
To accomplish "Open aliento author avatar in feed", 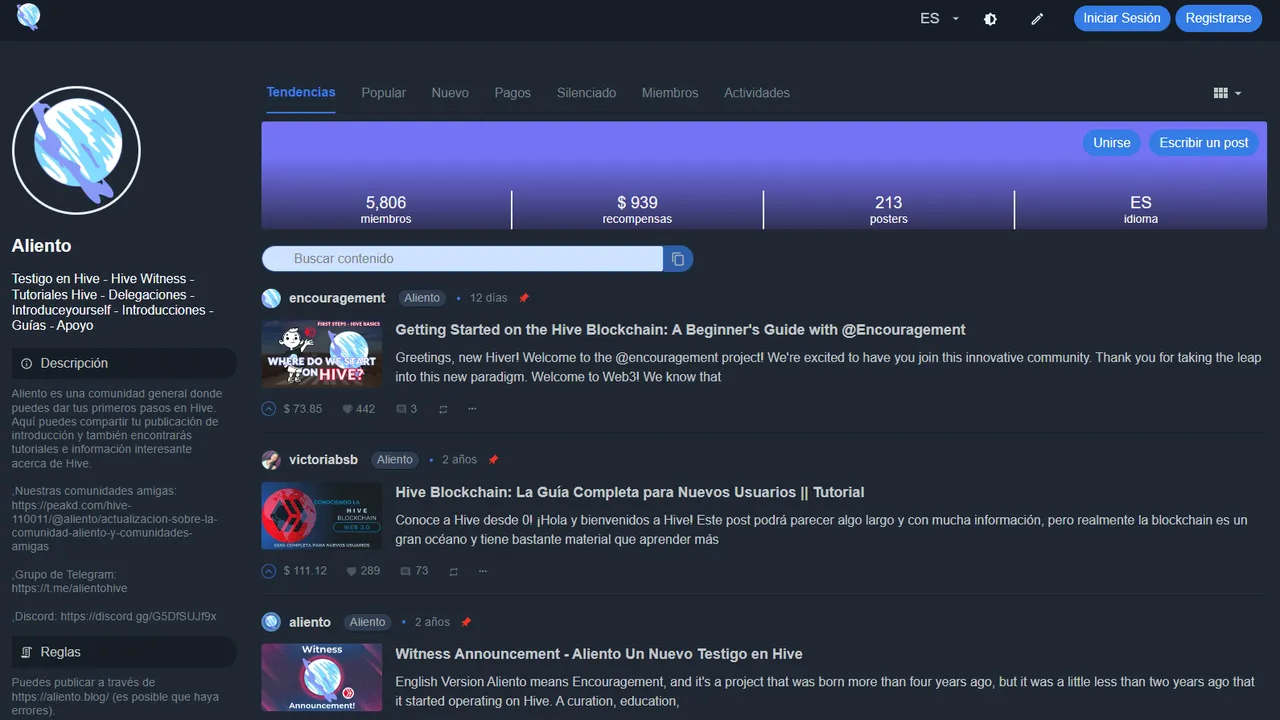I will coord(271,622).
